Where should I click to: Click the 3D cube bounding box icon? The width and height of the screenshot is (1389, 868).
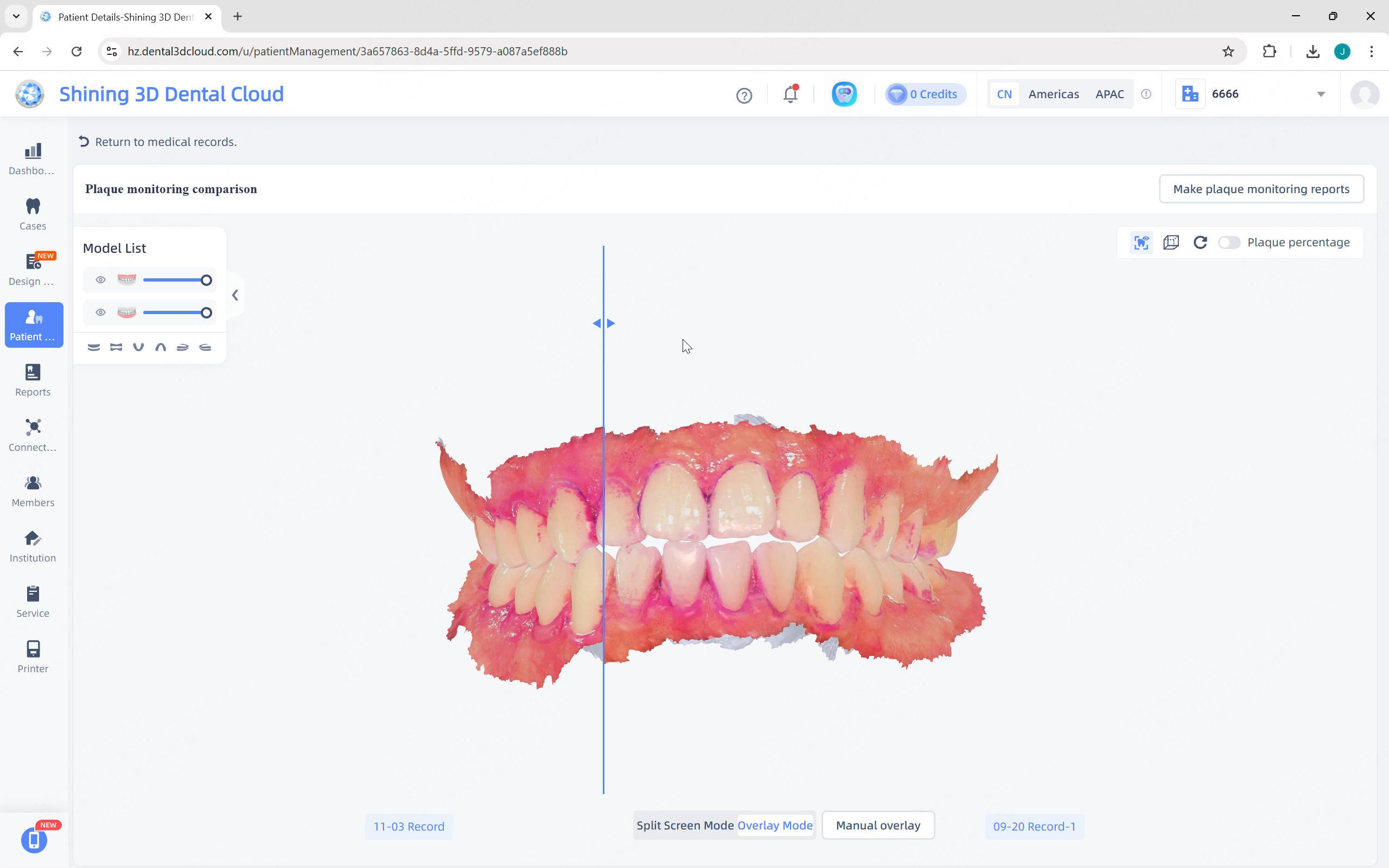point(1171,242)
